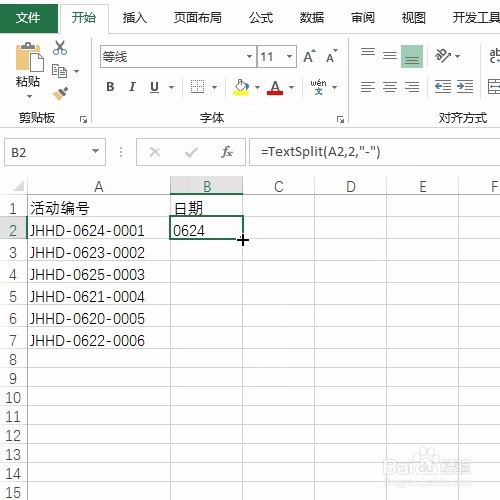Open the Name Box dropdown arrow
The image size is (500, 500).
(x=95, y=152)
